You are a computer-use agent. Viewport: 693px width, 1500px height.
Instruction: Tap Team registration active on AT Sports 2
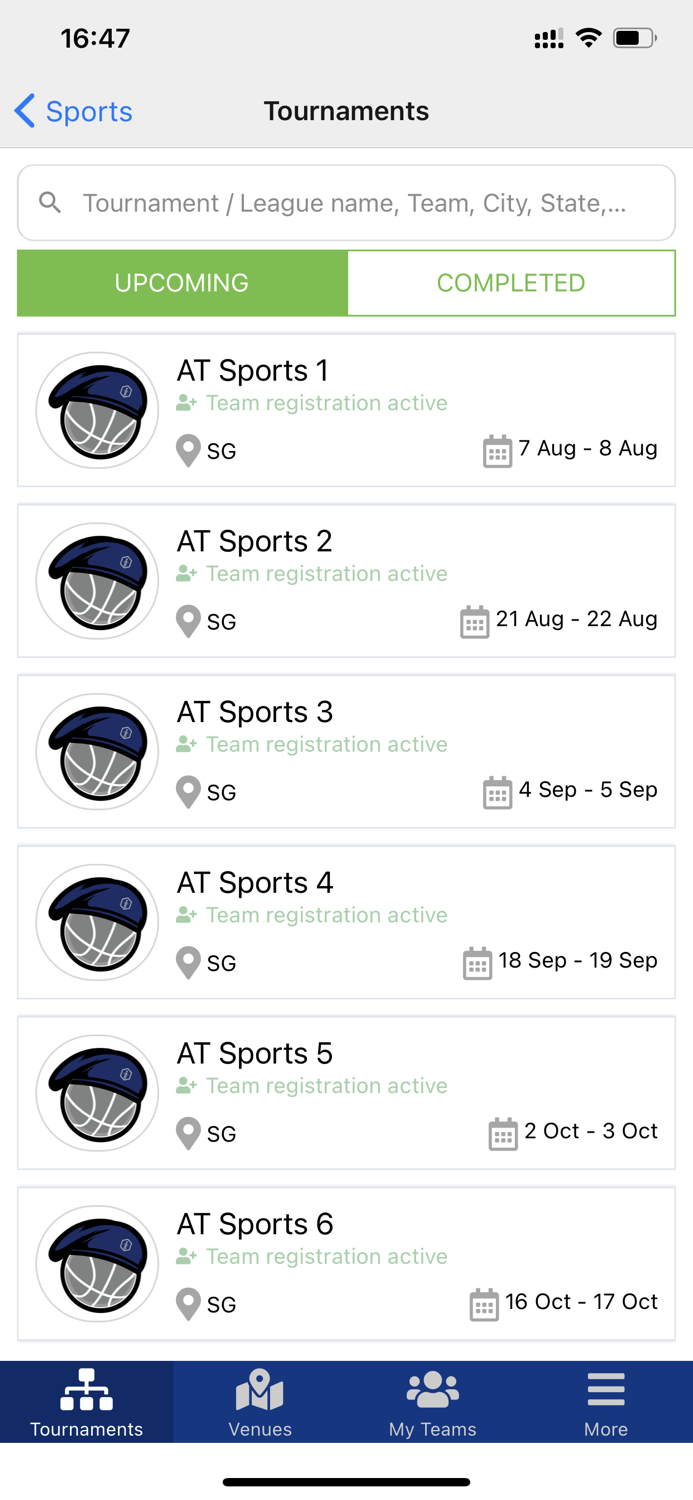326,573
